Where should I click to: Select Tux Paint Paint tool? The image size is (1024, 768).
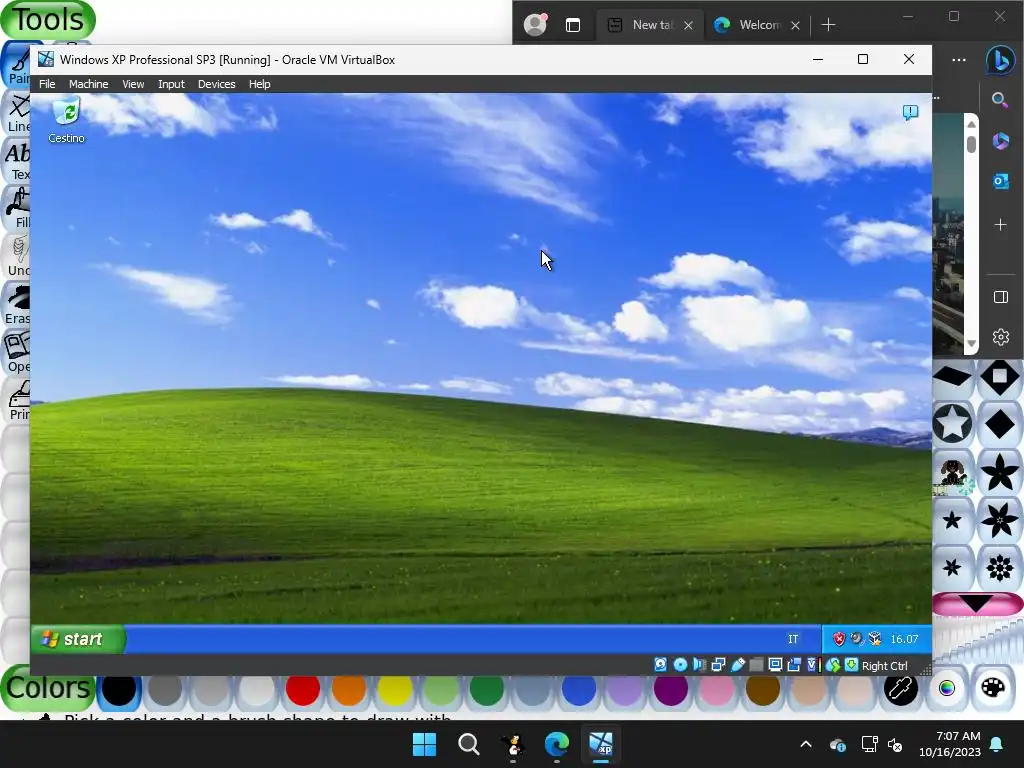click(17, 65)
